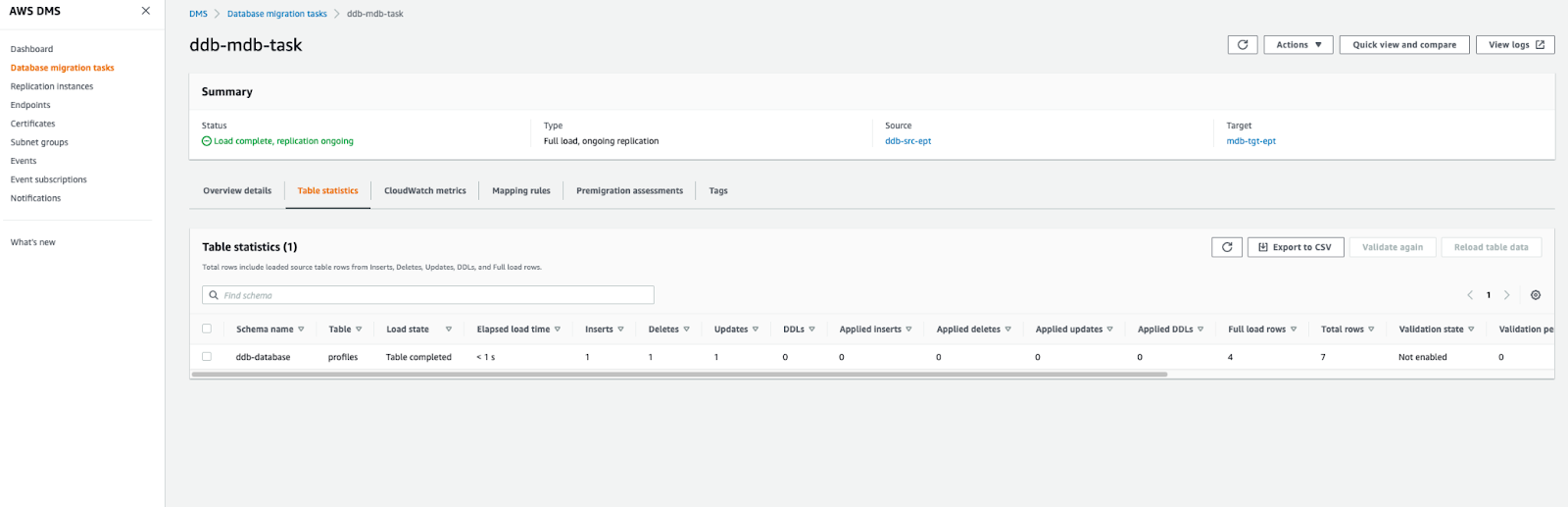Open Endpoints in sidebar
Image resolution: width=1568 pixels, height=507 pixels.
[x=30, y=105]
